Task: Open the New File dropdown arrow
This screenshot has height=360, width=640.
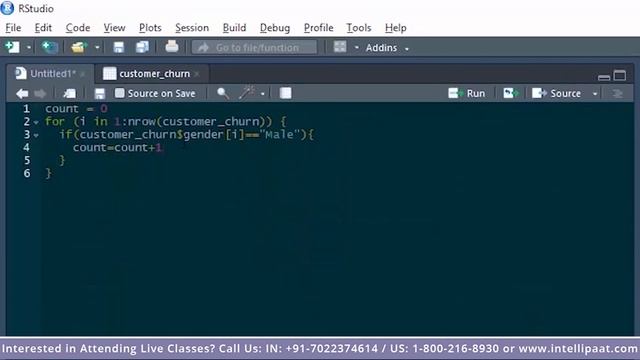Action: pyautogui.click(x=29, y=48)
